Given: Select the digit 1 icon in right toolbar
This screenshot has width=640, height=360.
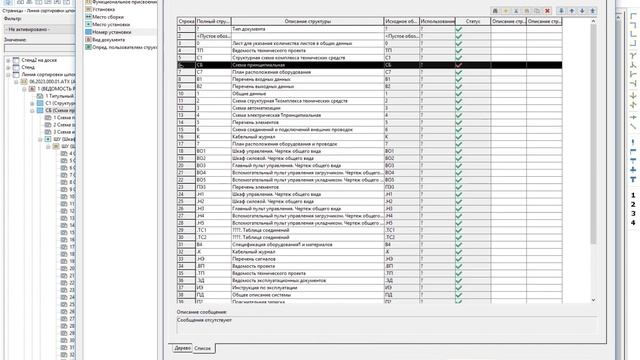Looking at the screenshot, I should pyautogui.click(x=633, y=196).
